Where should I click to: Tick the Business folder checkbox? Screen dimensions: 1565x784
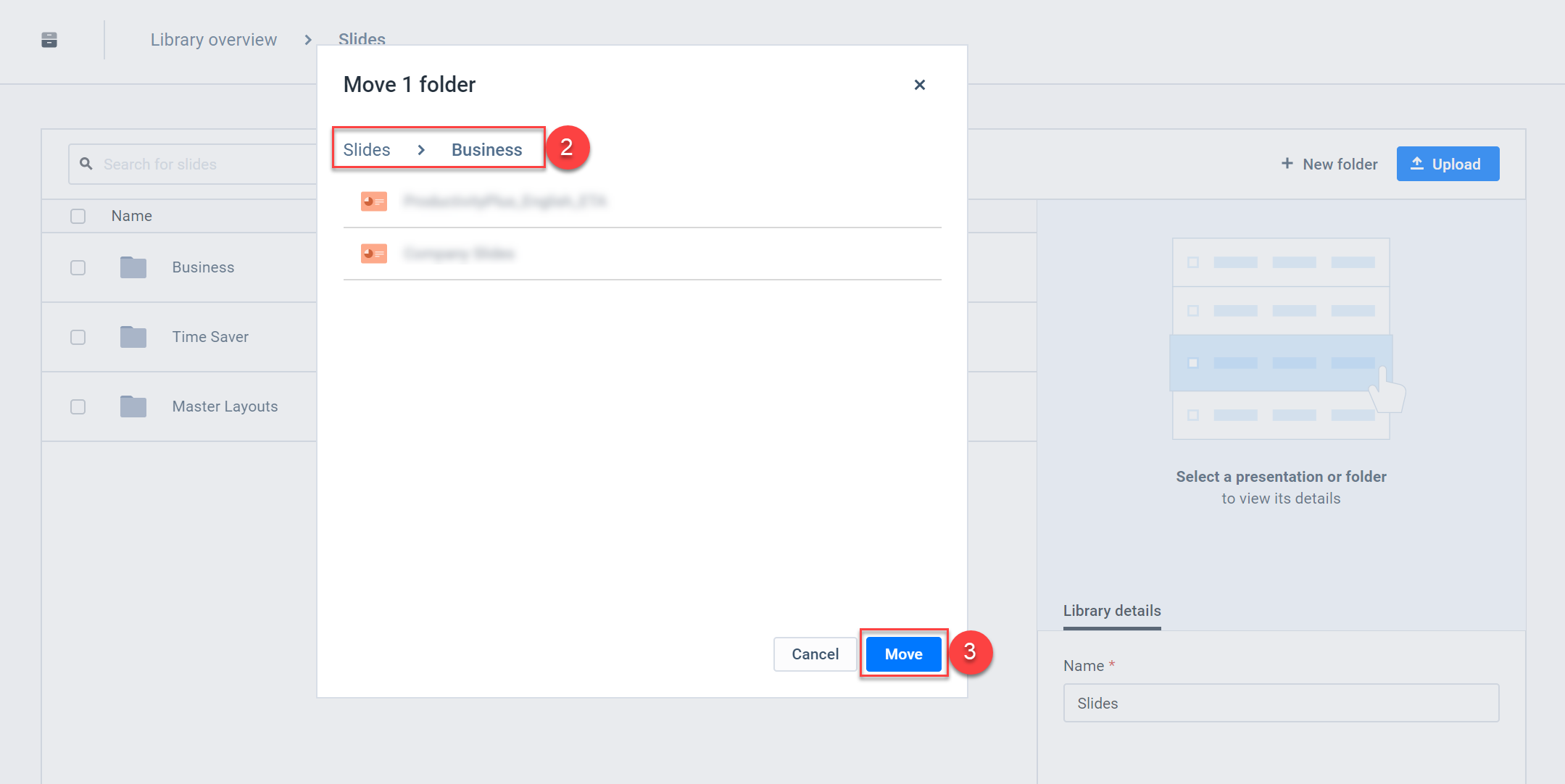click(x=78, y=267)
